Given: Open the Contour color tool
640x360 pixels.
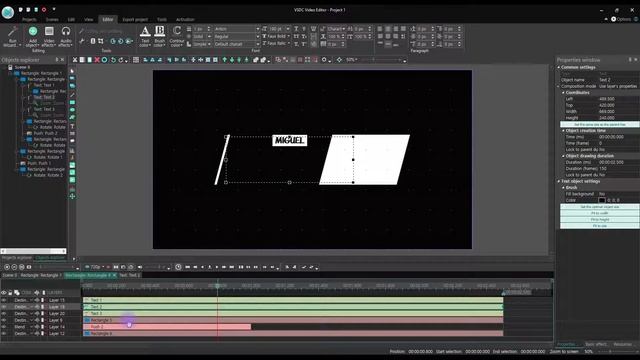Looking at the screenshot, I should click(x=177, y=36).
